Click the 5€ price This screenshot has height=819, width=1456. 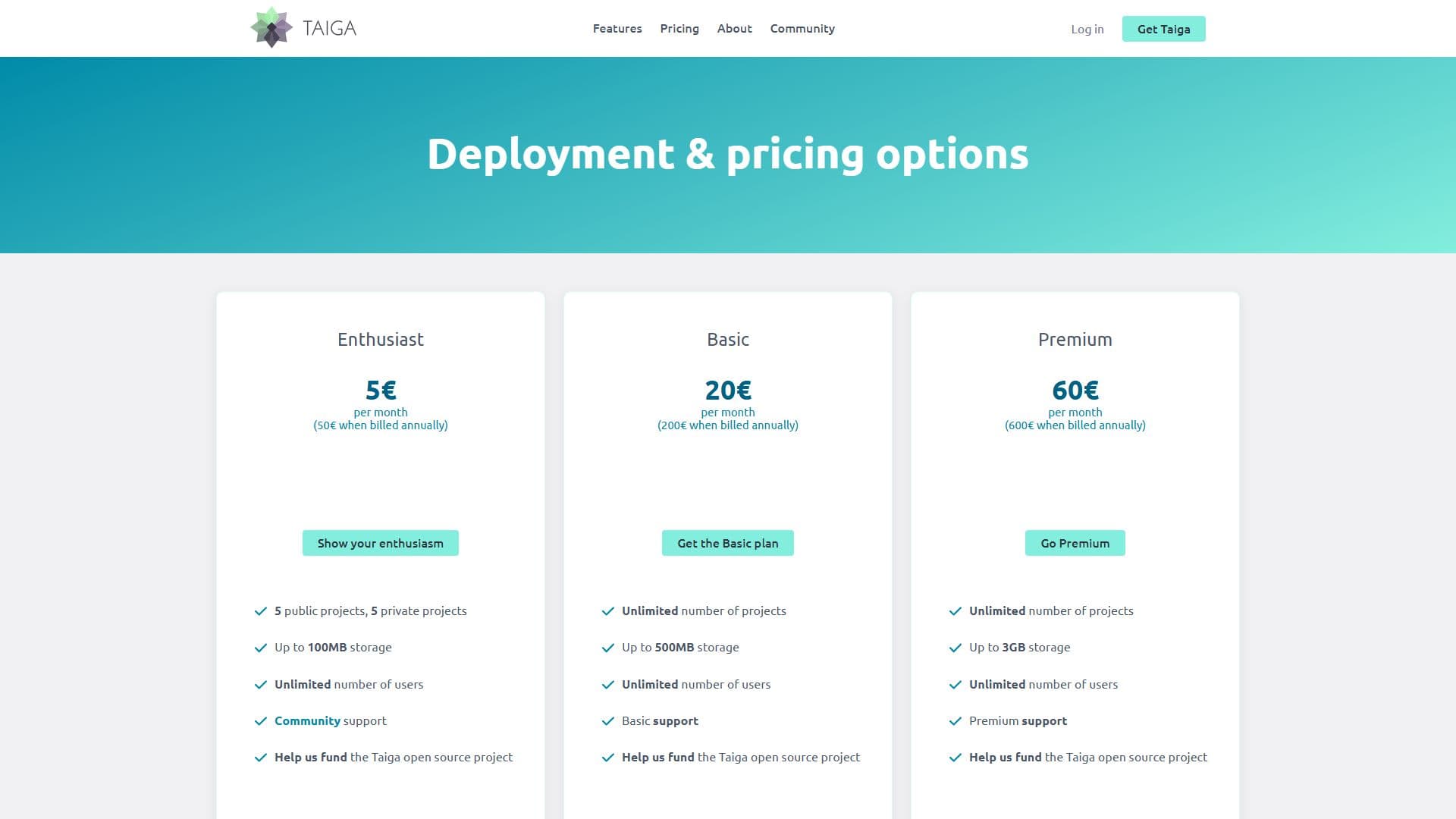[381, 390]
